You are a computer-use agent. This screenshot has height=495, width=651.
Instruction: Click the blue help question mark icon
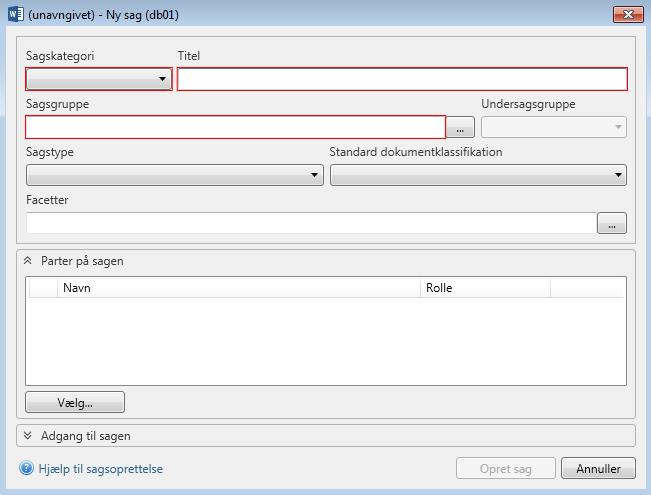point(26,468)
